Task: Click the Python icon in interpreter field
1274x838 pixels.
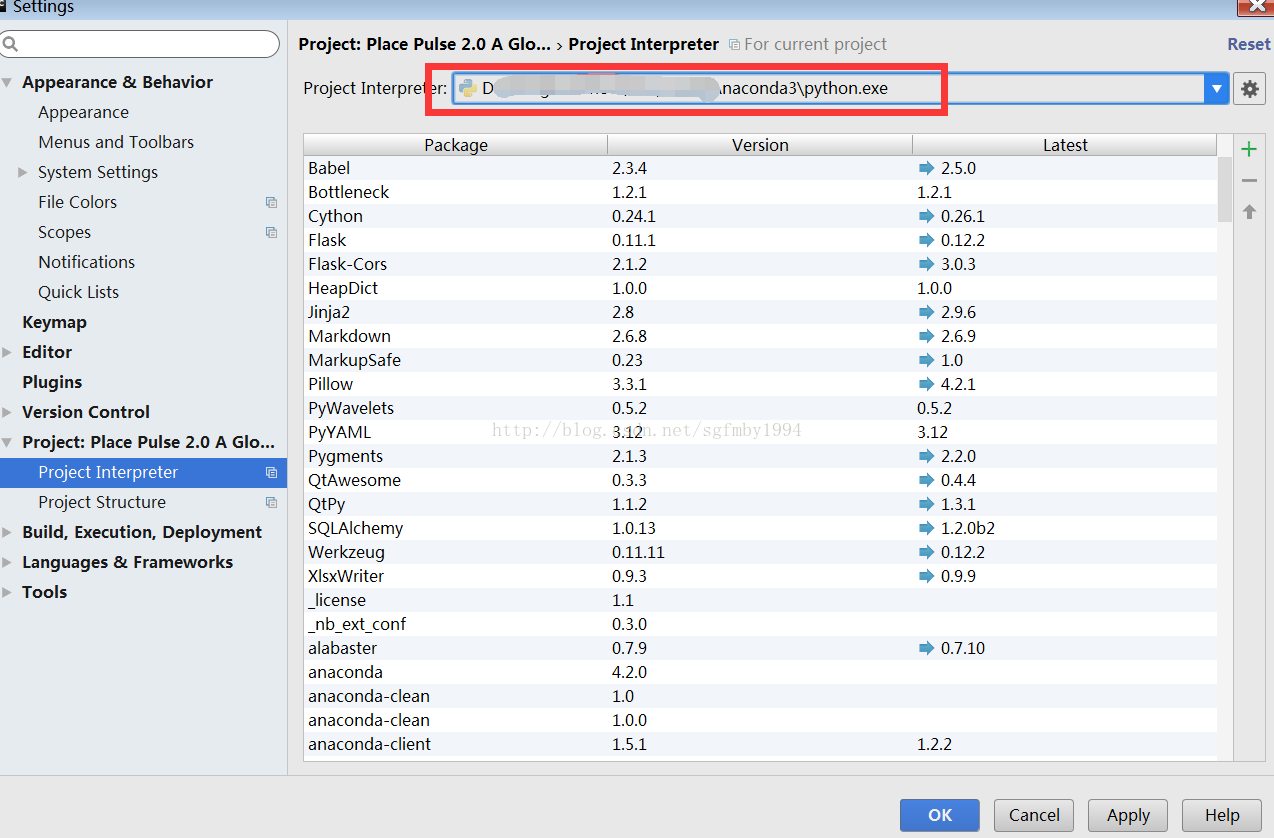Action: pyautogui.click(x=467, y=88)
